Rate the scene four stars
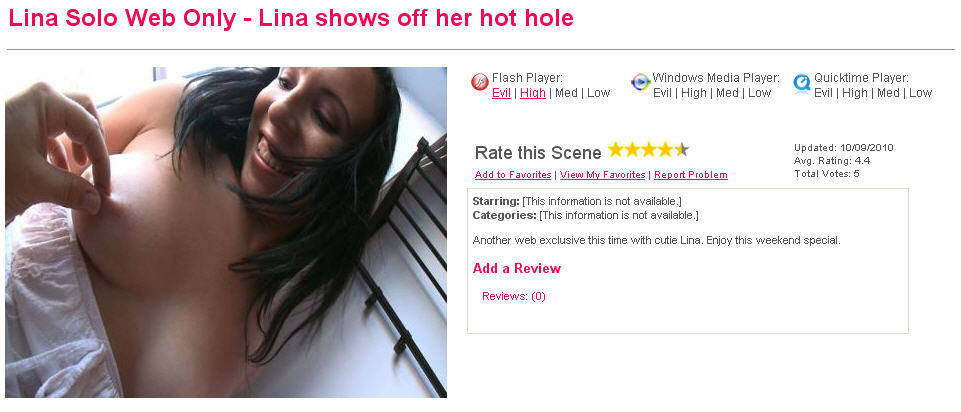Viewport: 961px width, 412px height. click(x=666, y=150)
